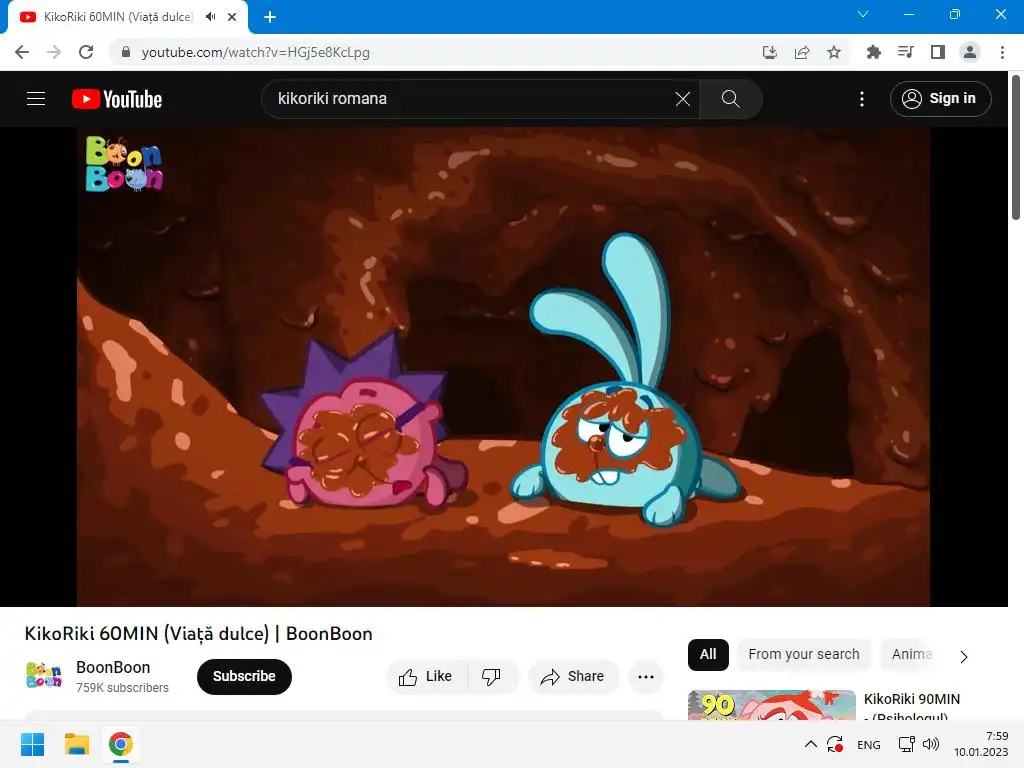Install app icon in address bar
Viewport: 1024px width, 768px height.
pyautogui.click(x=770, y=52)
